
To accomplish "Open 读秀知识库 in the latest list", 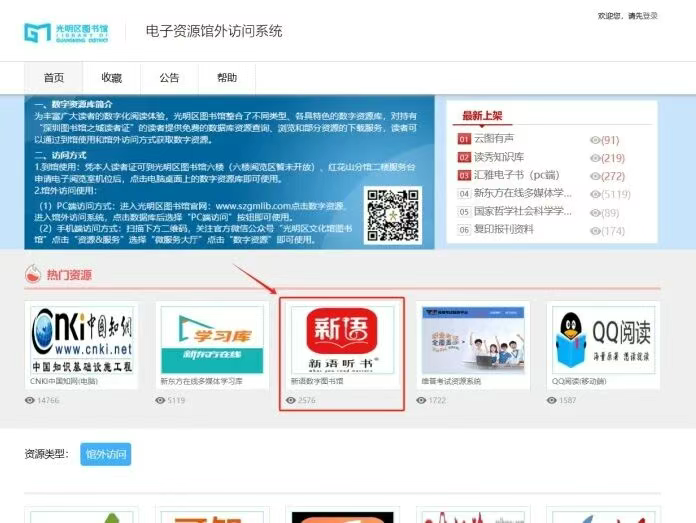I will tap(500, 158).
